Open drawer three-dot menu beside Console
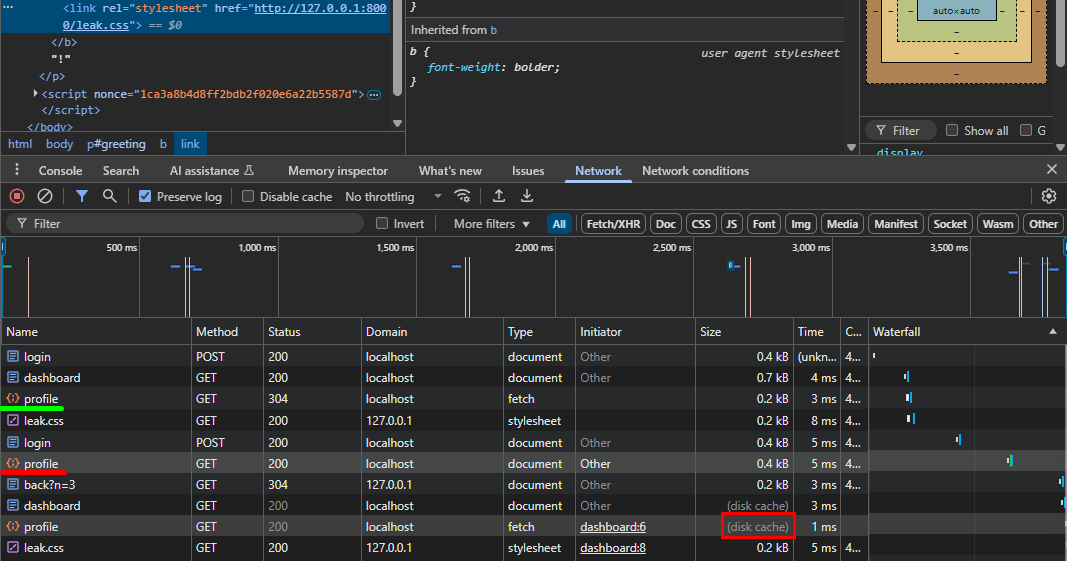The height and width of the screenshot is (561, 1067). [x=17, y=170]
